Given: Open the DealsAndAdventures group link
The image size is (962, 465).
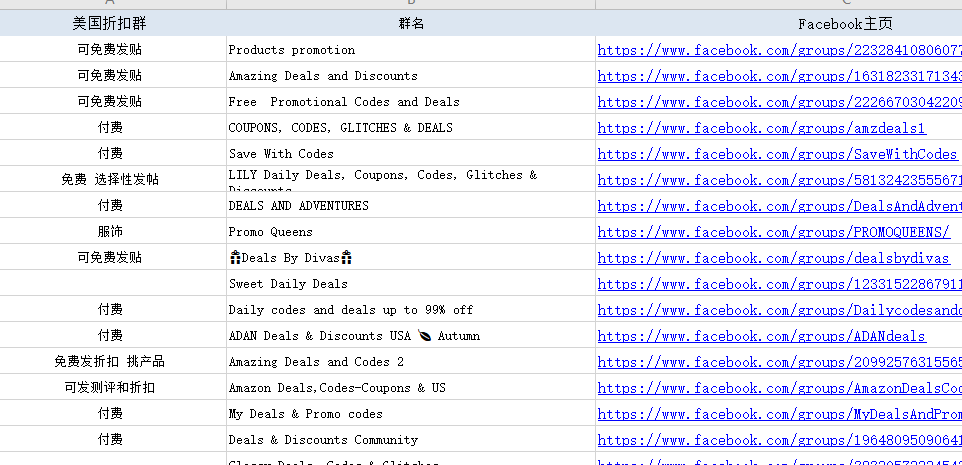Looking at the screenshot, I should [779, 206].
